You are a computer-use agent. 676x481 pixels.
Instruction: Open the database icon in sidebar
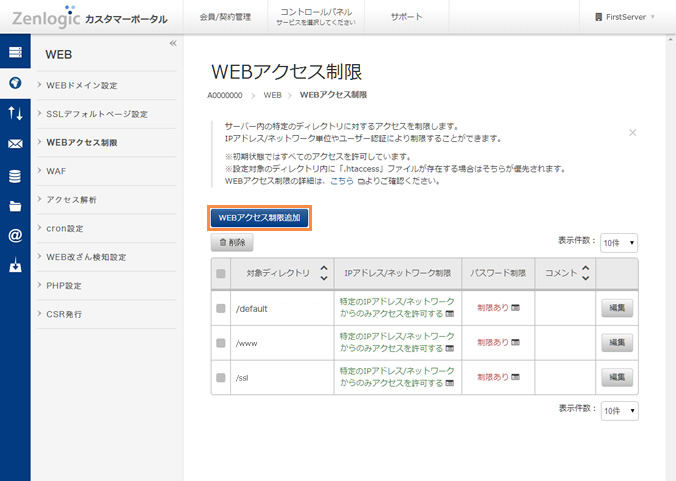point(15,176)
